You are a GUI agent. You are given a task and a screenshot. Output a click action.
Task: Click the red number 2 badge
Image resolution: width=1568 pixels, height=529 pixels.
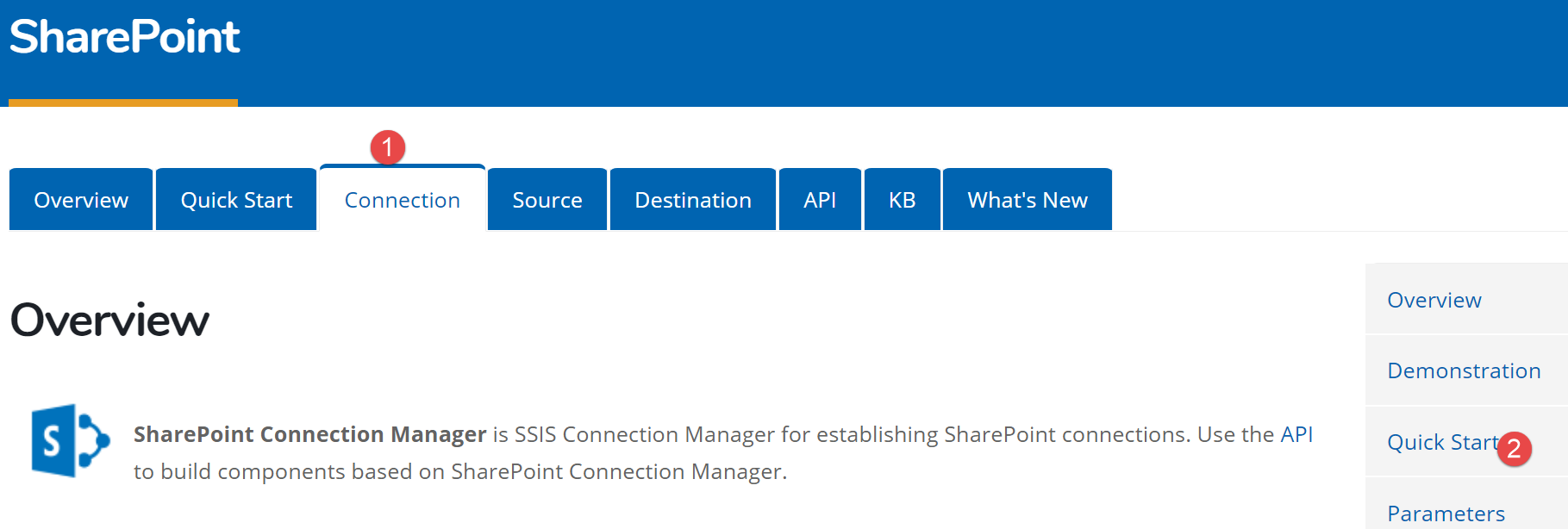point(1514,449)
